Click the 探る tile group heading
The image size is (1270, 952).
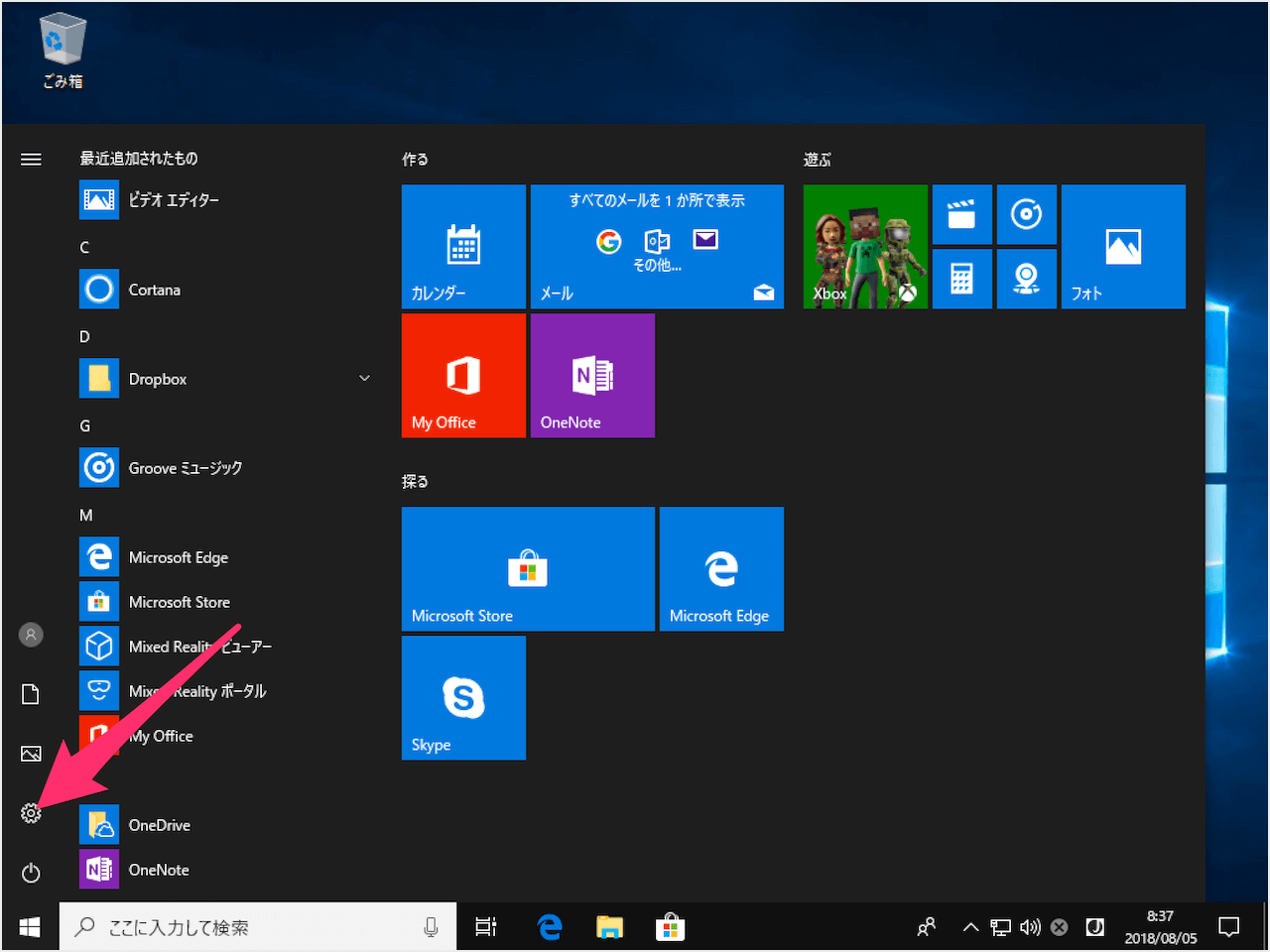tap(415, 481)
